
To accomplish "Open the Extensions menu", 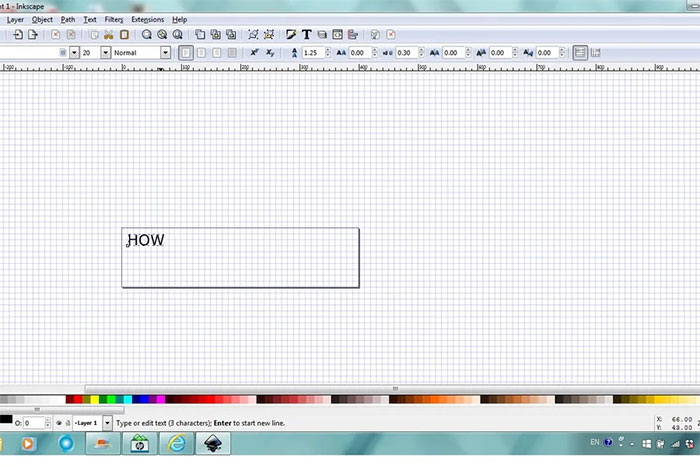I will (147, 19).
